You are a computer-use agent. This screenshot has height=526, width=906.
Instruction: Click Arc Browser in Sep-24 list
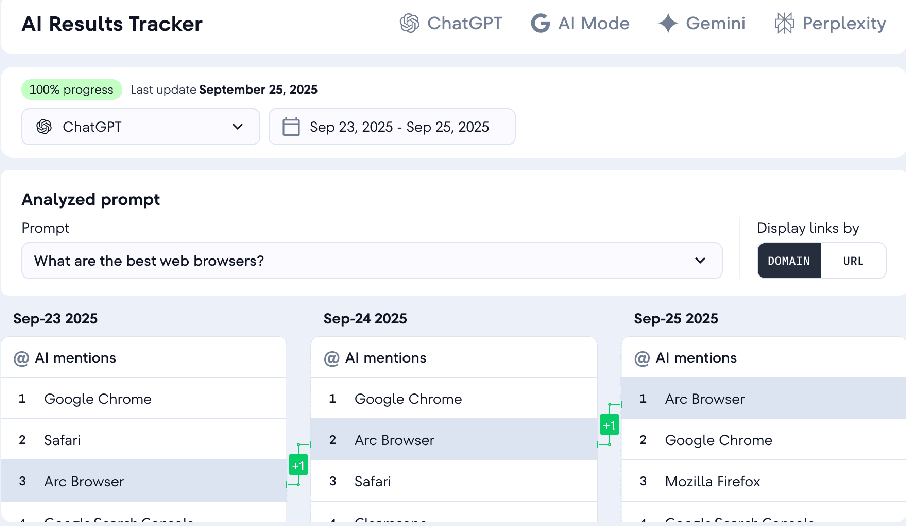[x=454, y=440]
